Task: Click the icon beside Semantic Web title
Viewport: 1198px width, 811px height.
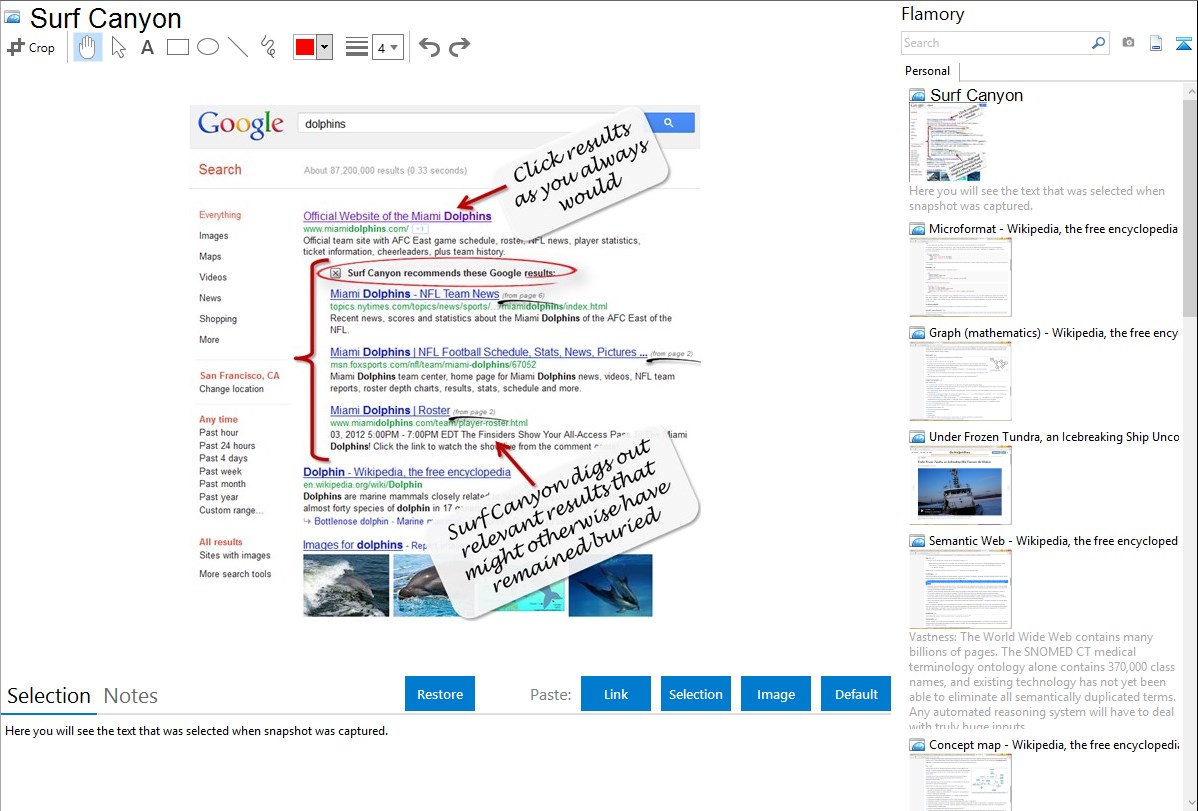Action: tap(917, 540)
